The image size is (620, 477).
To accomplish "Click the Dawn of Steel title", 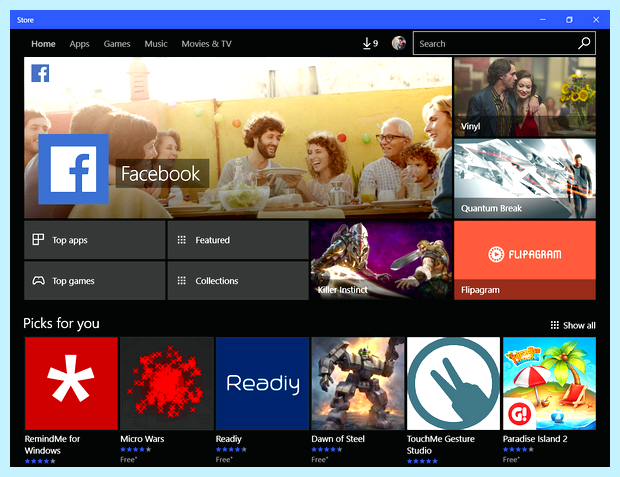I will coord(338,439).
